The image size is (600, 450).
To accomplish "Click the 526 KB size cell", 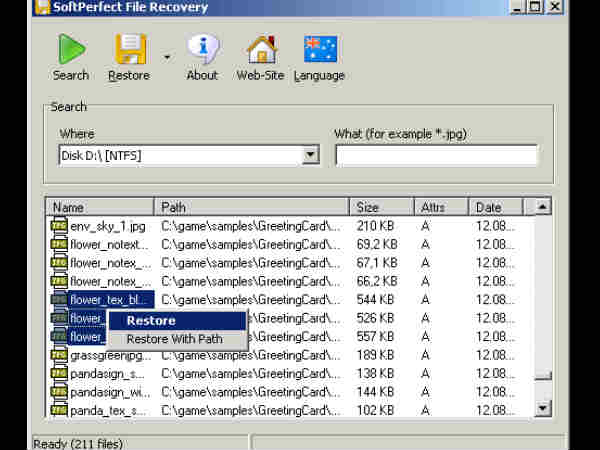I will click(x=375, y=318).
